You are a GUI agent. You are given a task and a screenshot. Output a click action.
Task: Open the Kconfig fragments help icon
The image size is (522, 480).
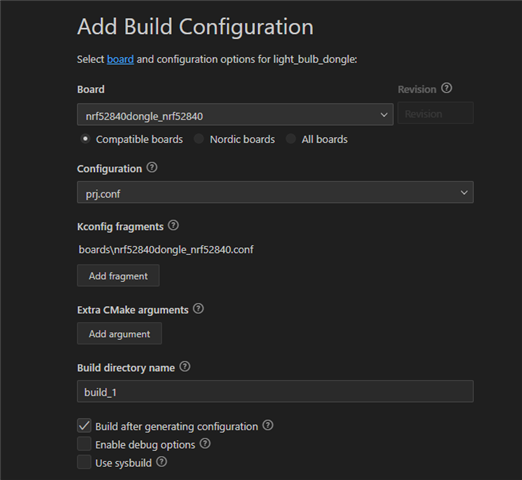coord(173,225)
